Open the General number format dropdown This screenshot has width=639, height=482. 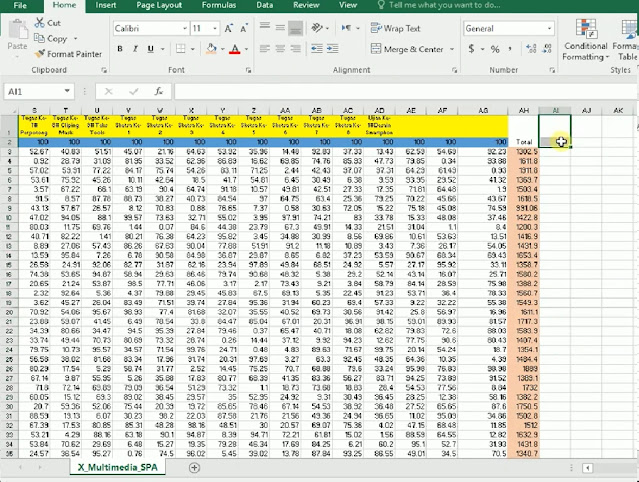[549, 29]
